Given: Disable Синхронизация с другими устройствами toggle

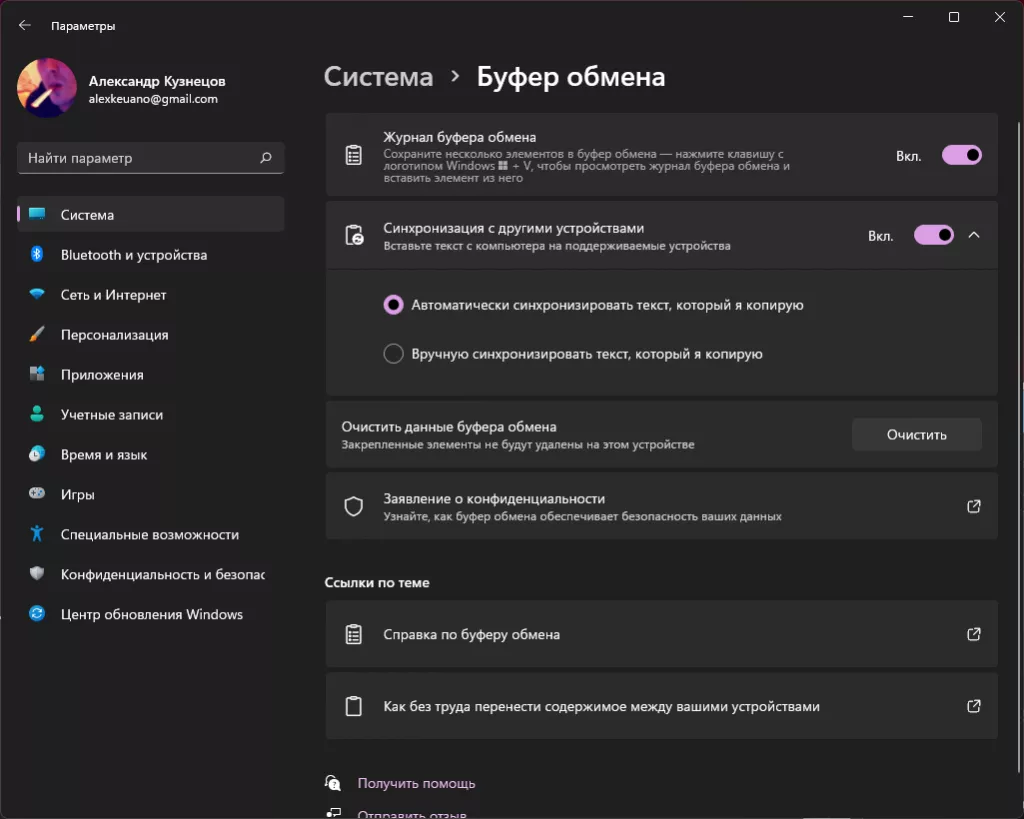Looking at the screenshot, I should tap(933, 235).
